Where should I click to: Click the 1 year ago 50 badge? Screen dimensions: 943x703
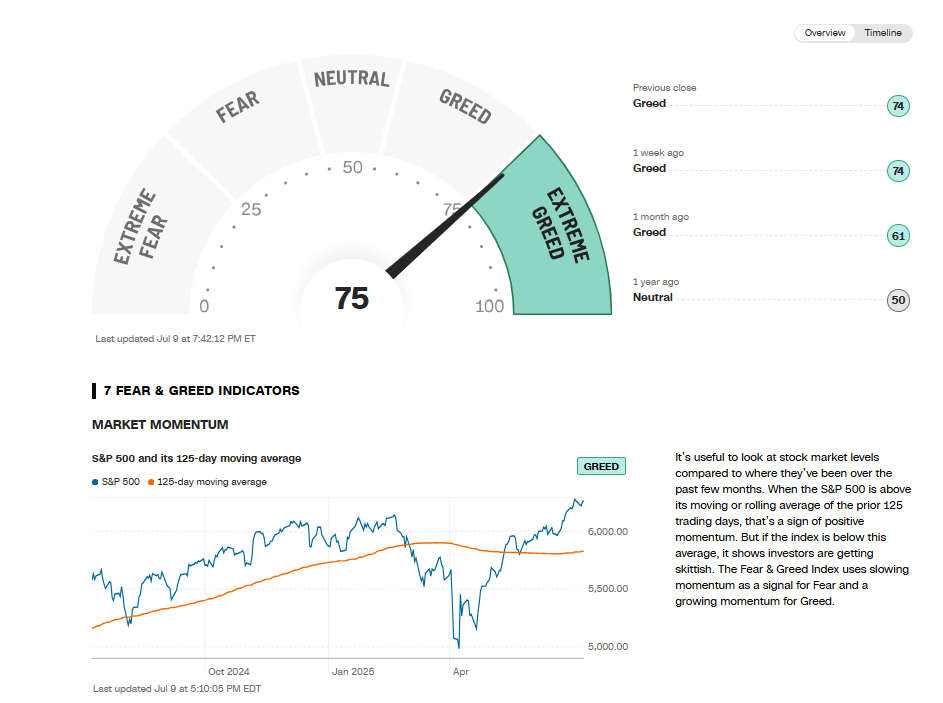898,300
